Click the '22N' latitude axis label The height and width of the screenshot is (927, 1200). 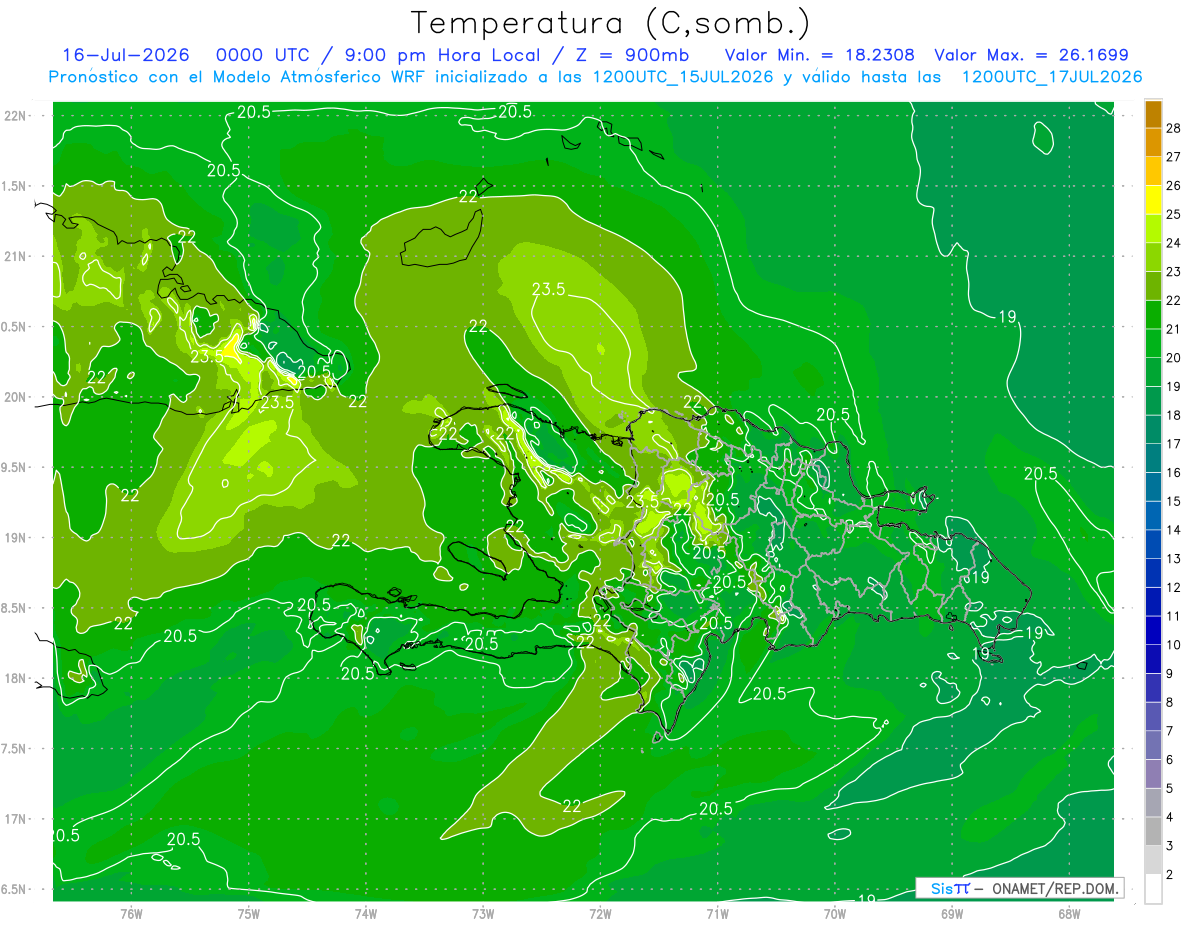click(16, 116)
